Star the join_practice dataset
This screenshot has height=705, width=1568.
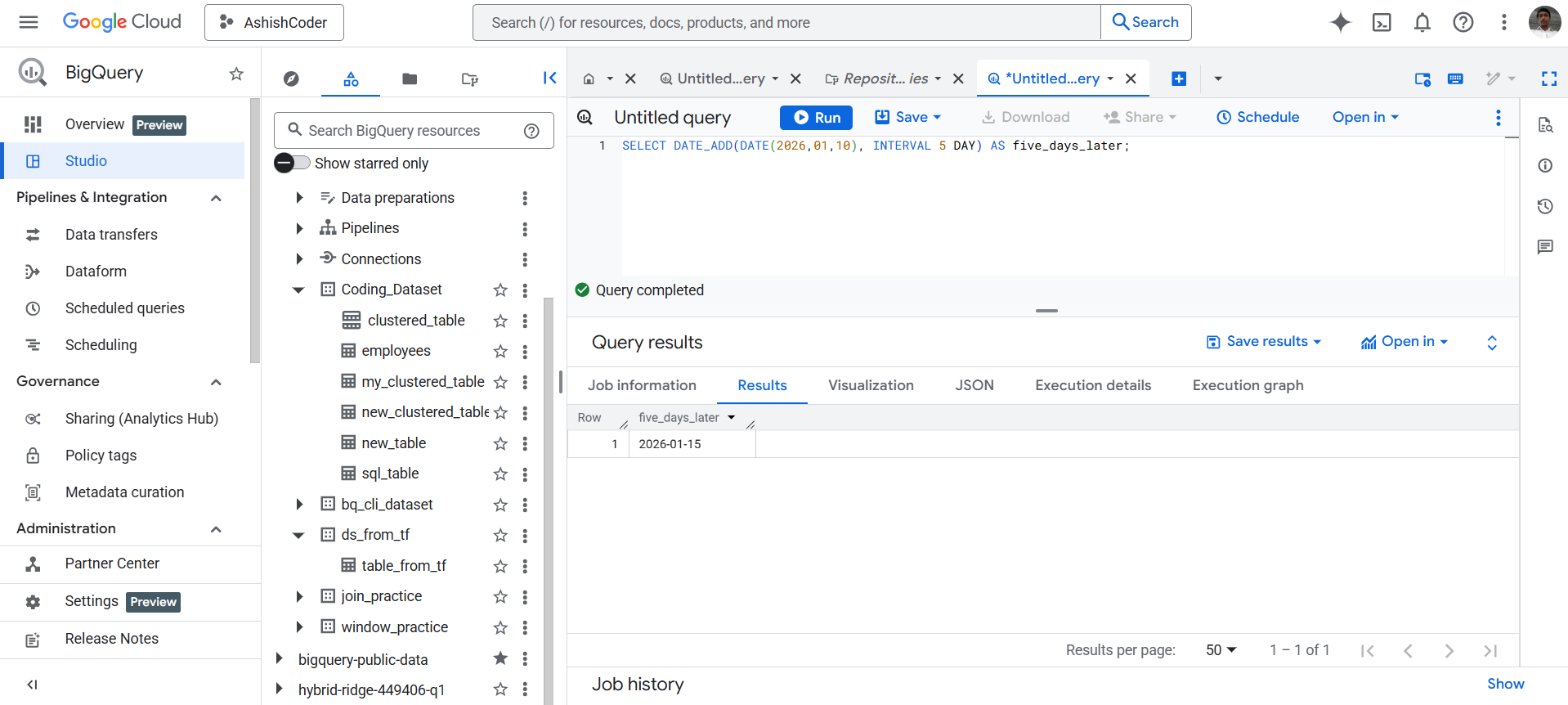click(x=500, y=596)
